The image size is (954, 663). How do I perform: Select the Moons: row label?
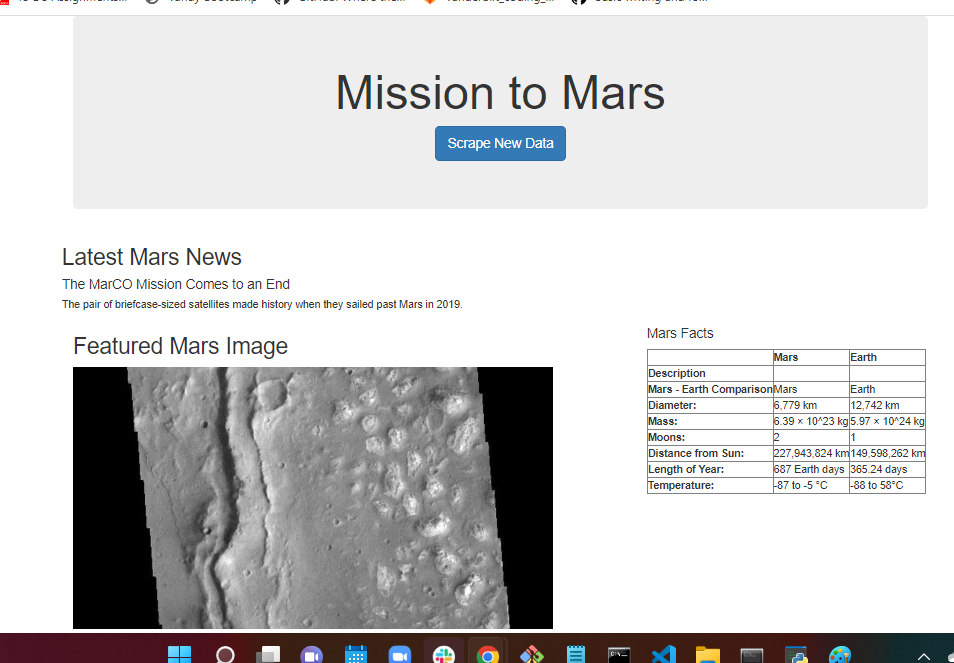710,437
